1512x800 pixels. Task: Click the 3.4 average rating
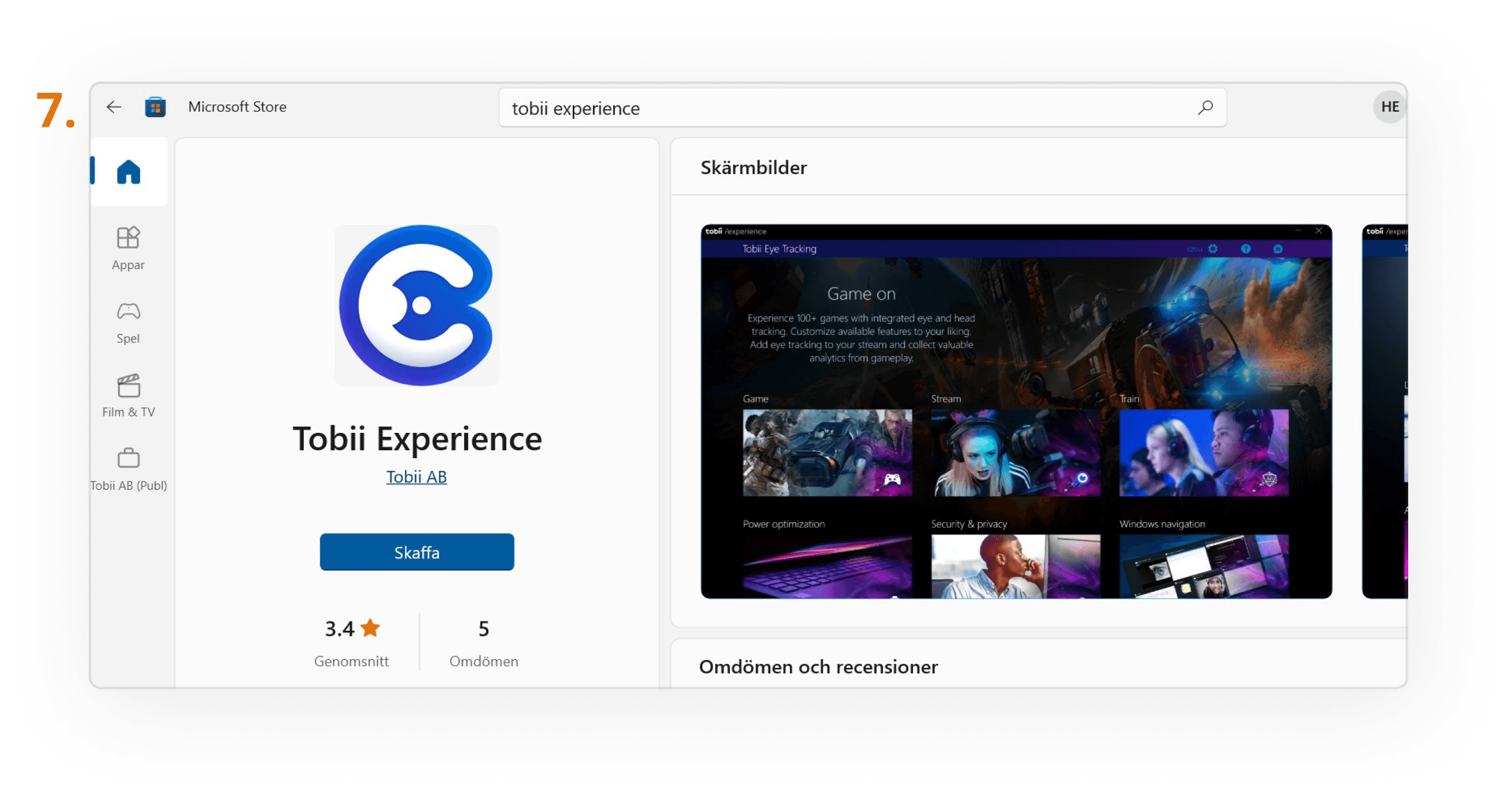[x=352, y=629]
